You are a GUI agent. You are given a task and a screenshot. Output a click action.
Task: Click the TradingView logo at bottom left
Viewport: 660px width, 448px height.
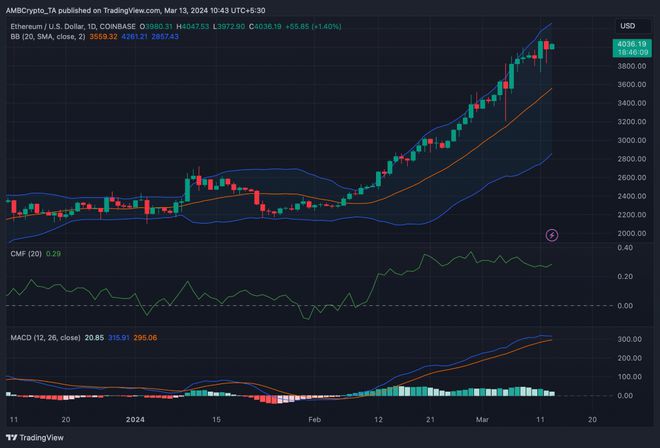(36, 435)
